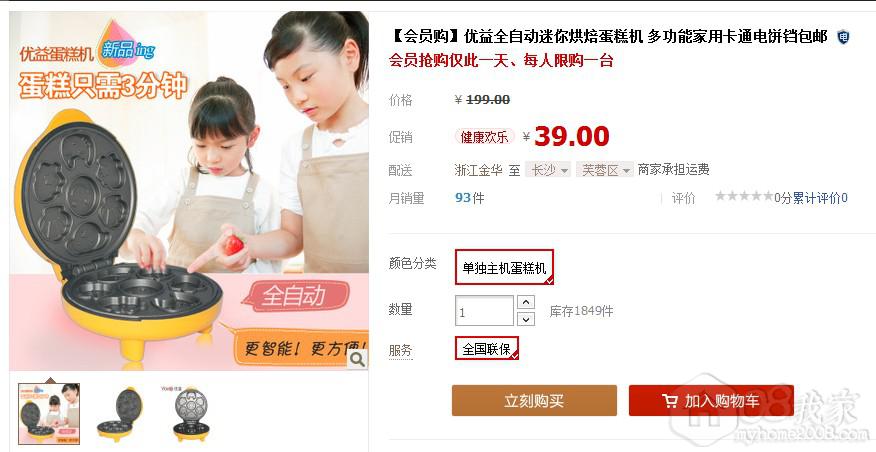Viewport: 876px width, 452px height.
Task: Select the first thumbnail with children
Action: [49, 414]
